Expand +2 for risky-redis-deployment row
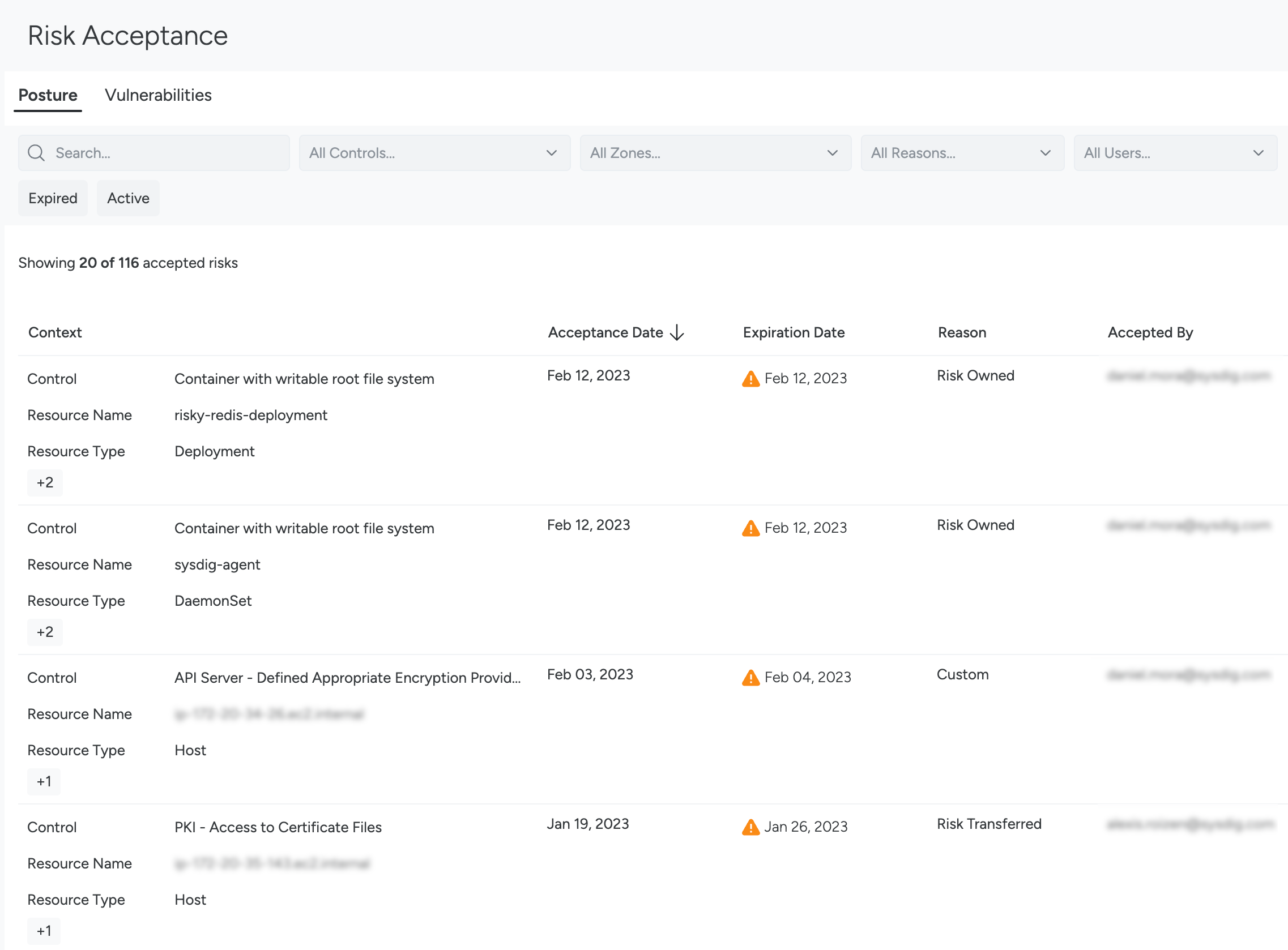The width and height of the screenshot is (1288, 950). pos(45,482)
